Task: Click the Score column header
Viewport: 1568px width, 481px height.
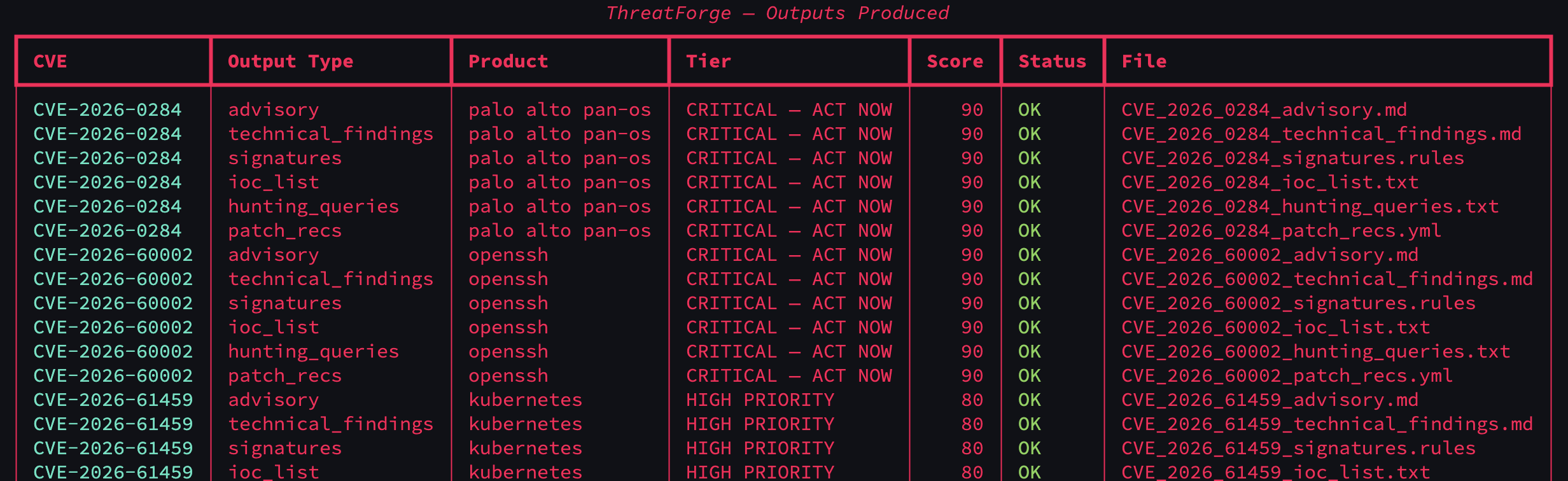Action: (955, 62)
